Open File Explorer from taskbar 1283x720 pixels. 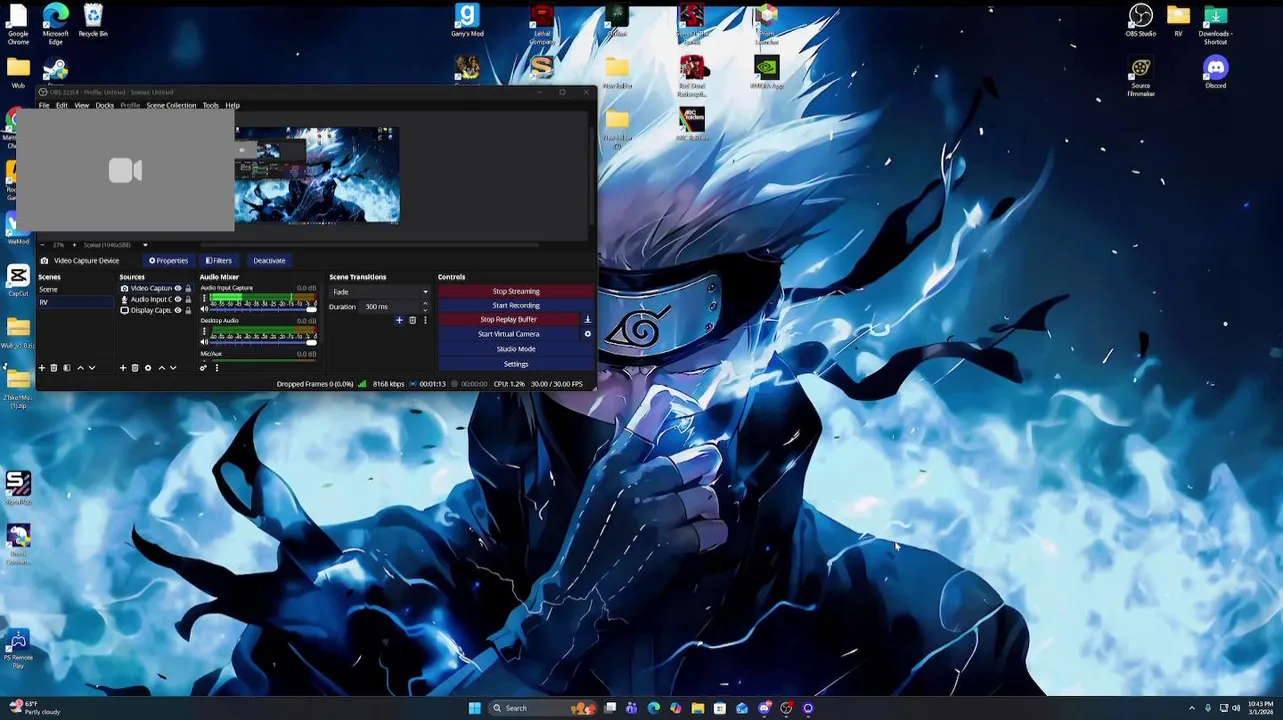point(698,708)
